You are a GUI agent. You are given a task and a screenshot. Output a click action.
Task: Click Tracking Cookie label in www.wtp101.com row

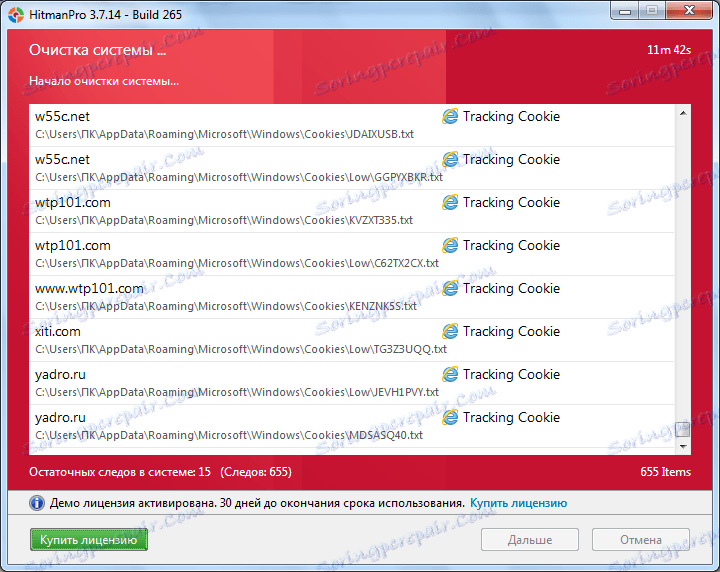(x=511, y=289)
